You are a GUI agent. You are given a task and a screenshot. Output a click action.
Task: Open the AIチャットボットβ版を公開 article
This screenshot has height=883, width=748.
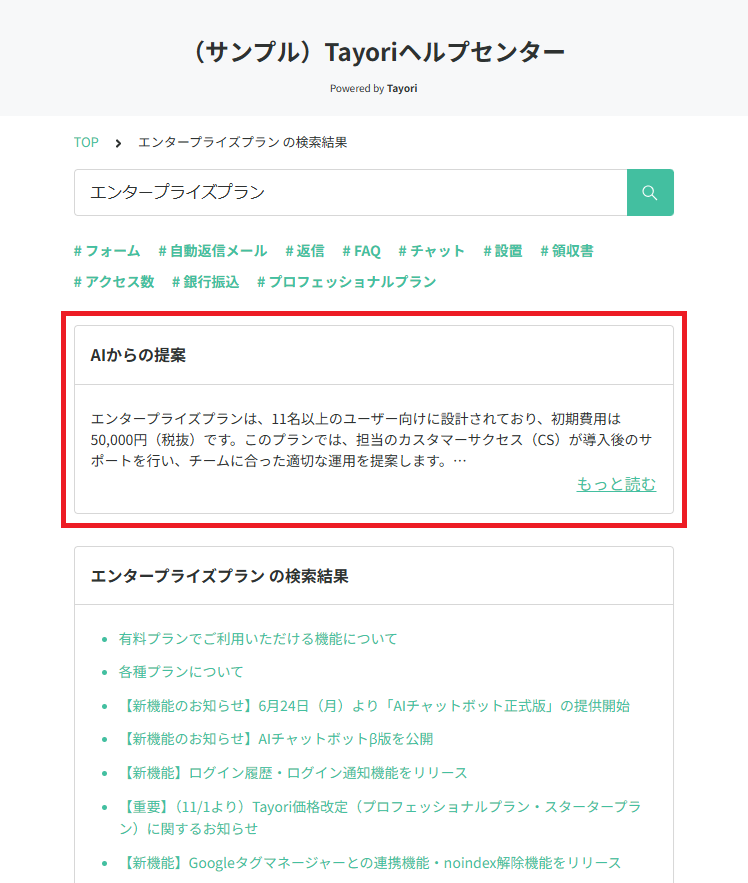[275, 739]
